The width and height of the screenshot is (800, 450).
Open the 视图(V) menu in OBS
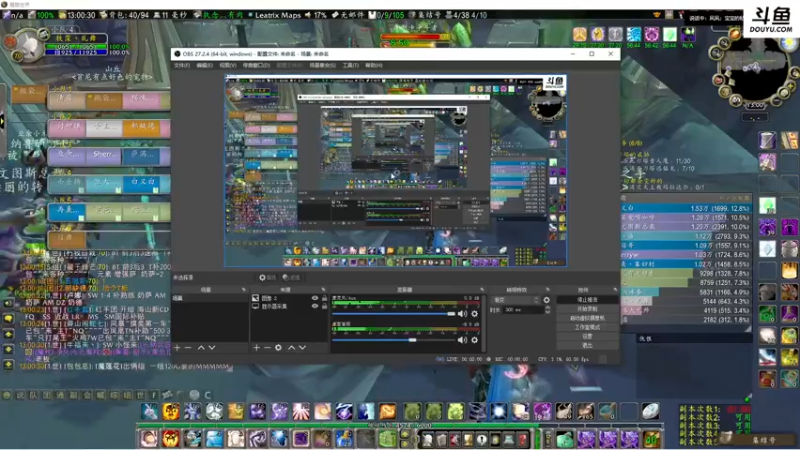tap(228, 65)
